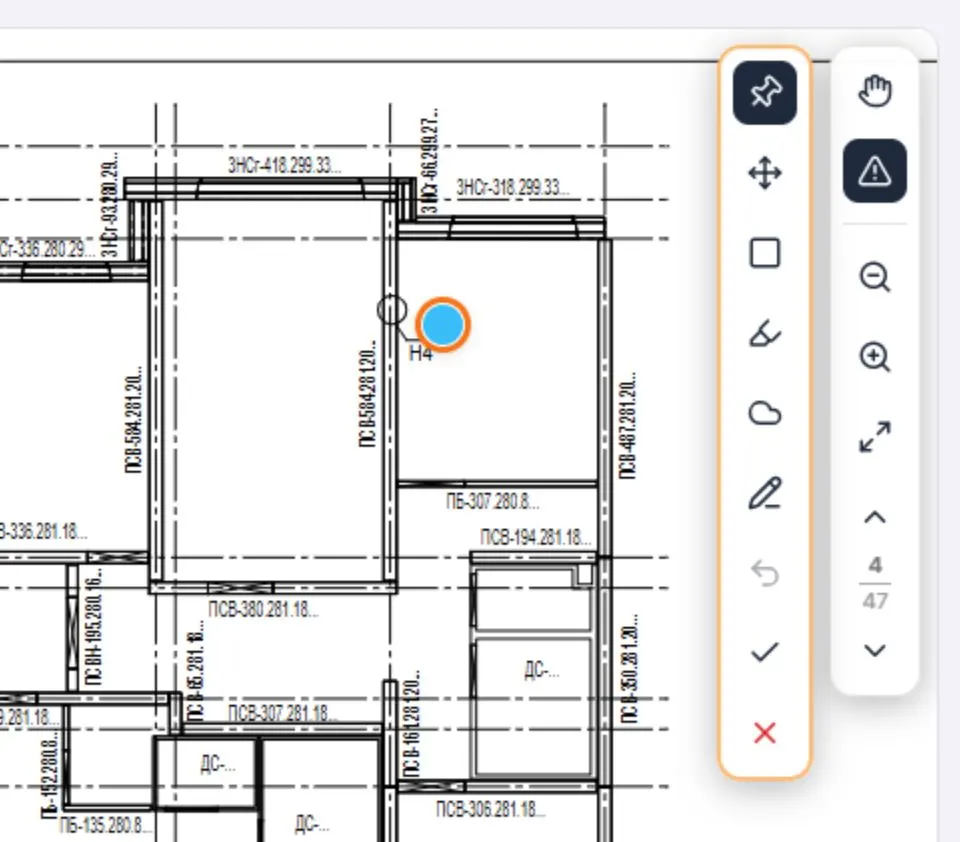This screenshot has width=960, height=842.
Task: Click the ПСВ-380.281.18 wall label
Action: click(263, 609)
